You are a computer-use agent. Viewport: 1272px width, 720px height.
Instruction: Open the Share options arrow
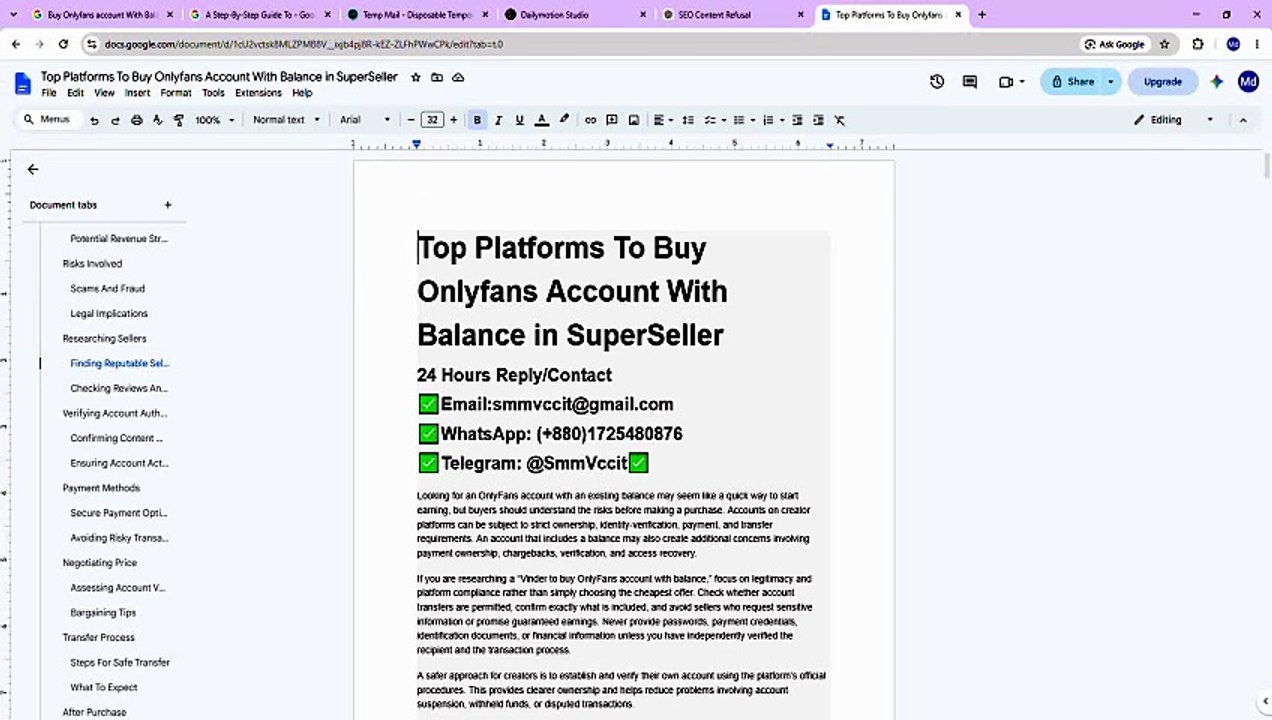point(1110,82)
